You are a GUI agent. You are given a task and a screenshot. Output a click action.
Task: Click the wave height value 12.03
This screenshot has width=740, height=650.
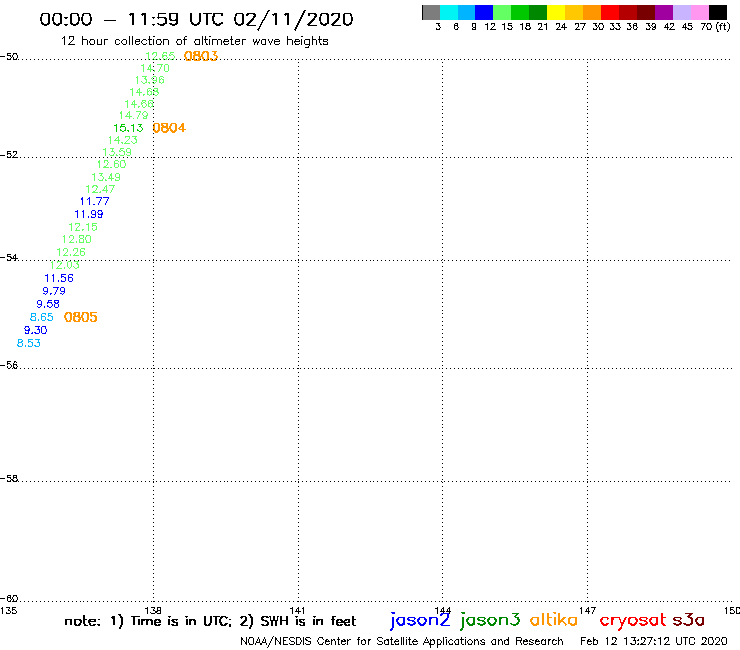(x=65, y=265)
